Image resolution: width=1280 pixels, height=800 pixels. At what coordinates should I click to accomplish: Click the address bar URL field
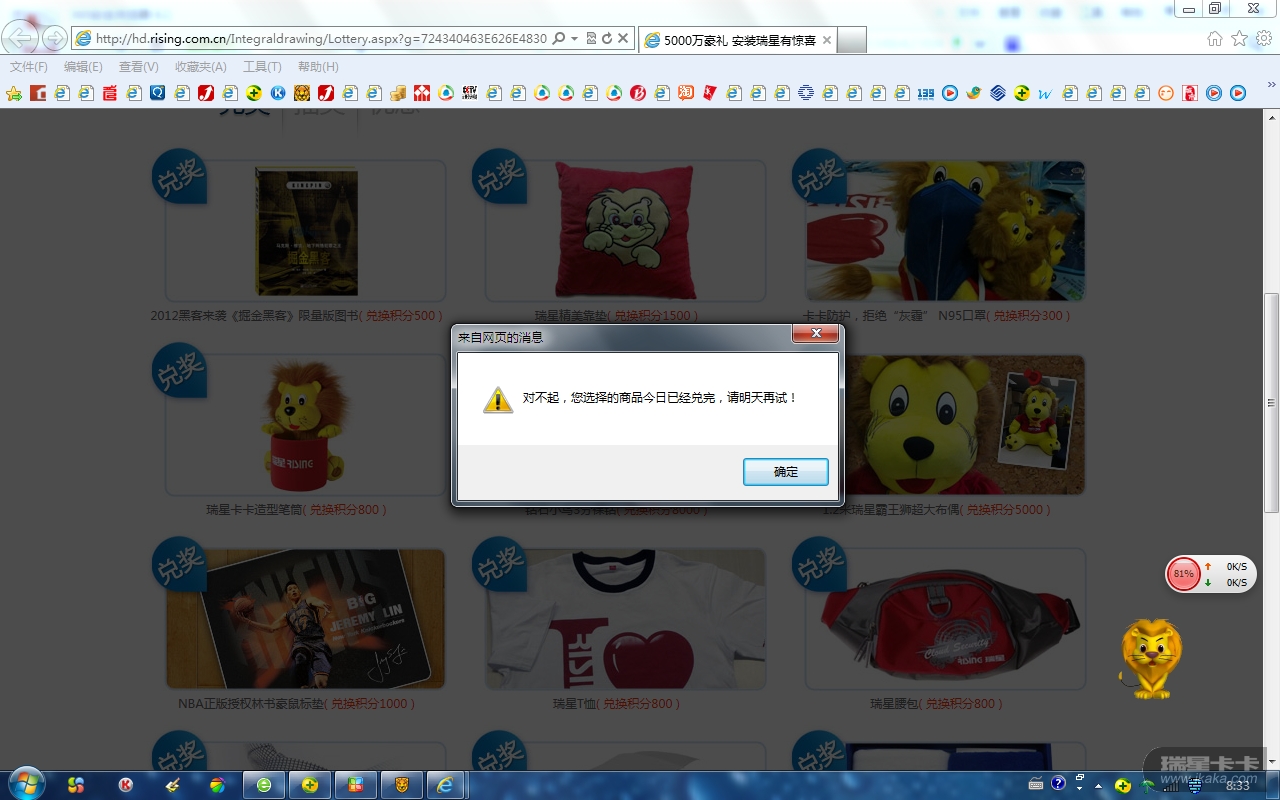(321, 38)
